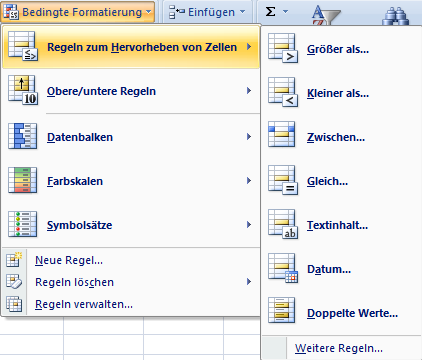The height and width of the screenshot is (360, 422).
Task: Select Regeln zum Hervorheben von Zellen
Action: [131, 47]
